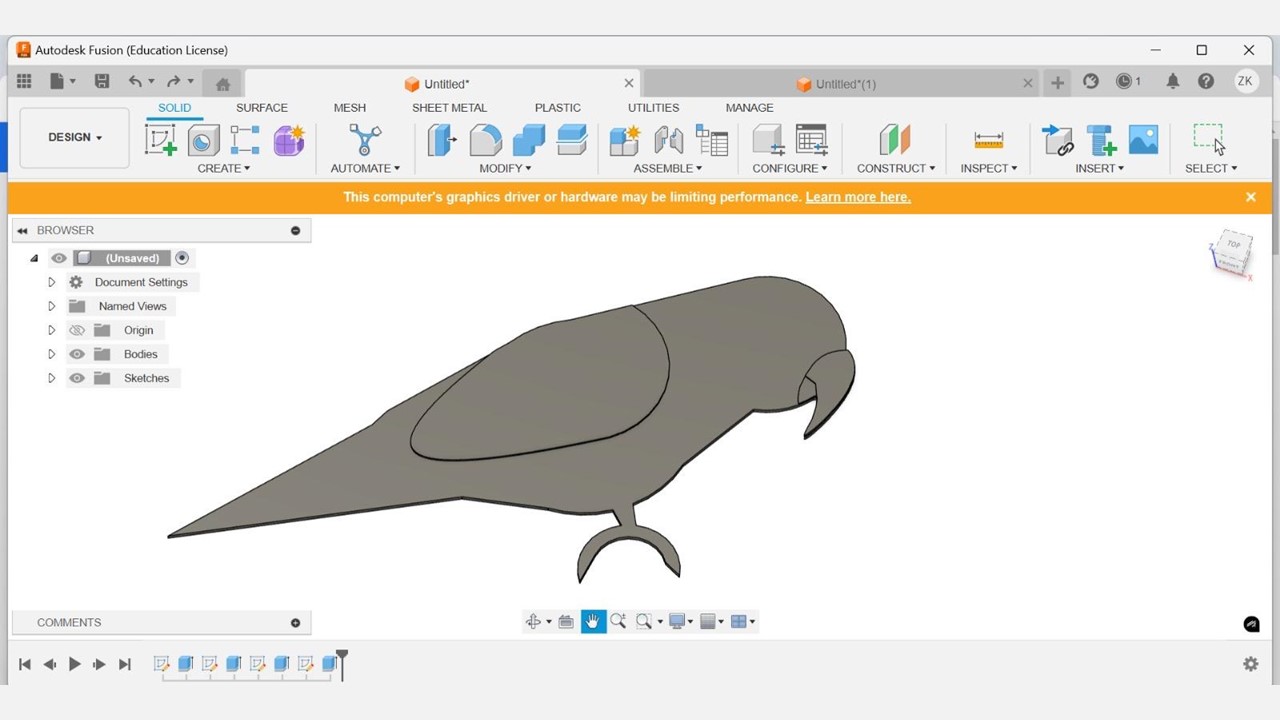Click the Offset Plane icon in Construct

pyautogui.click(x=895, y=140)
